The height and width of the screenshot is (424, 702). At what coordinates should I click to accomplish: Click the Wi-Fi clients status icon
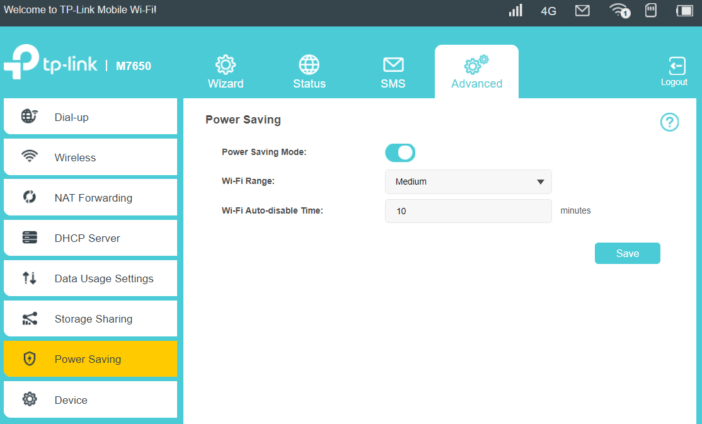point(620,10)
